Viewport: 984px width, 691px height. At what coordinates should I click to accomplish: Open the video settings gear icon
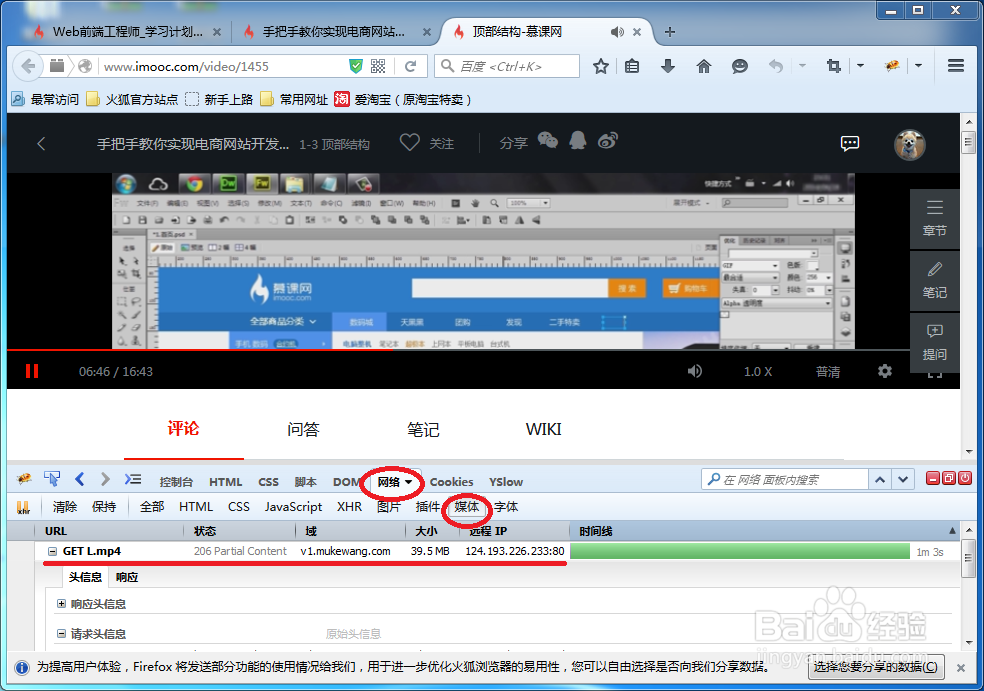tap(885, 371)
